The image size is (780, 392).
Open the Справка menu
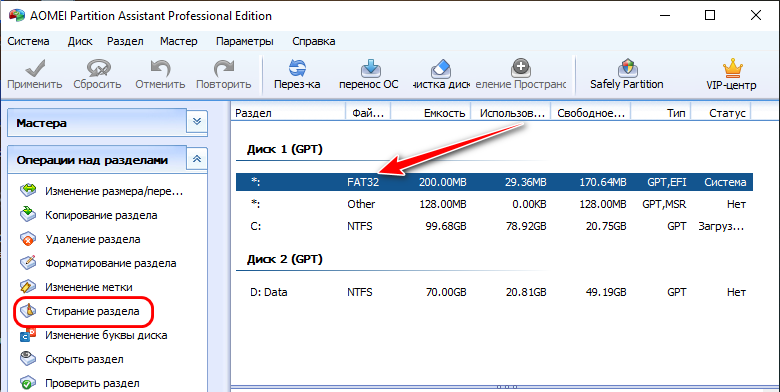tap(313, 41)
